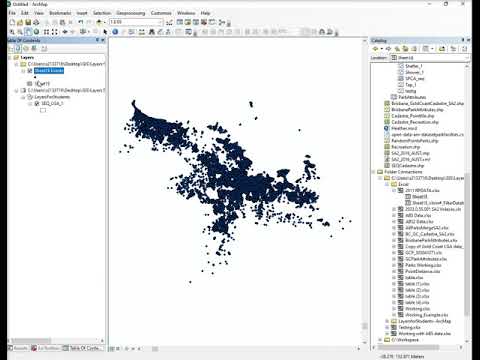Open the map scale dropdown arrow

pos(160,22)
